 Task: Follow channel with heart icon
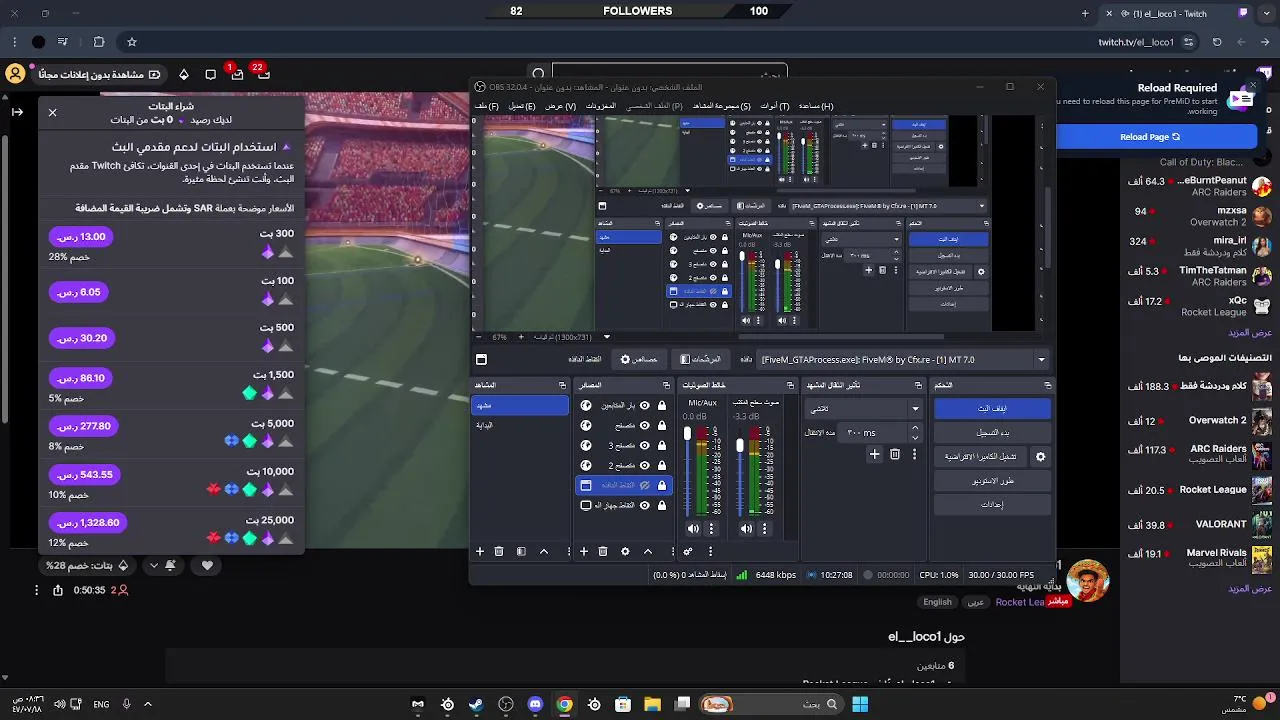[x=207, y=565]
